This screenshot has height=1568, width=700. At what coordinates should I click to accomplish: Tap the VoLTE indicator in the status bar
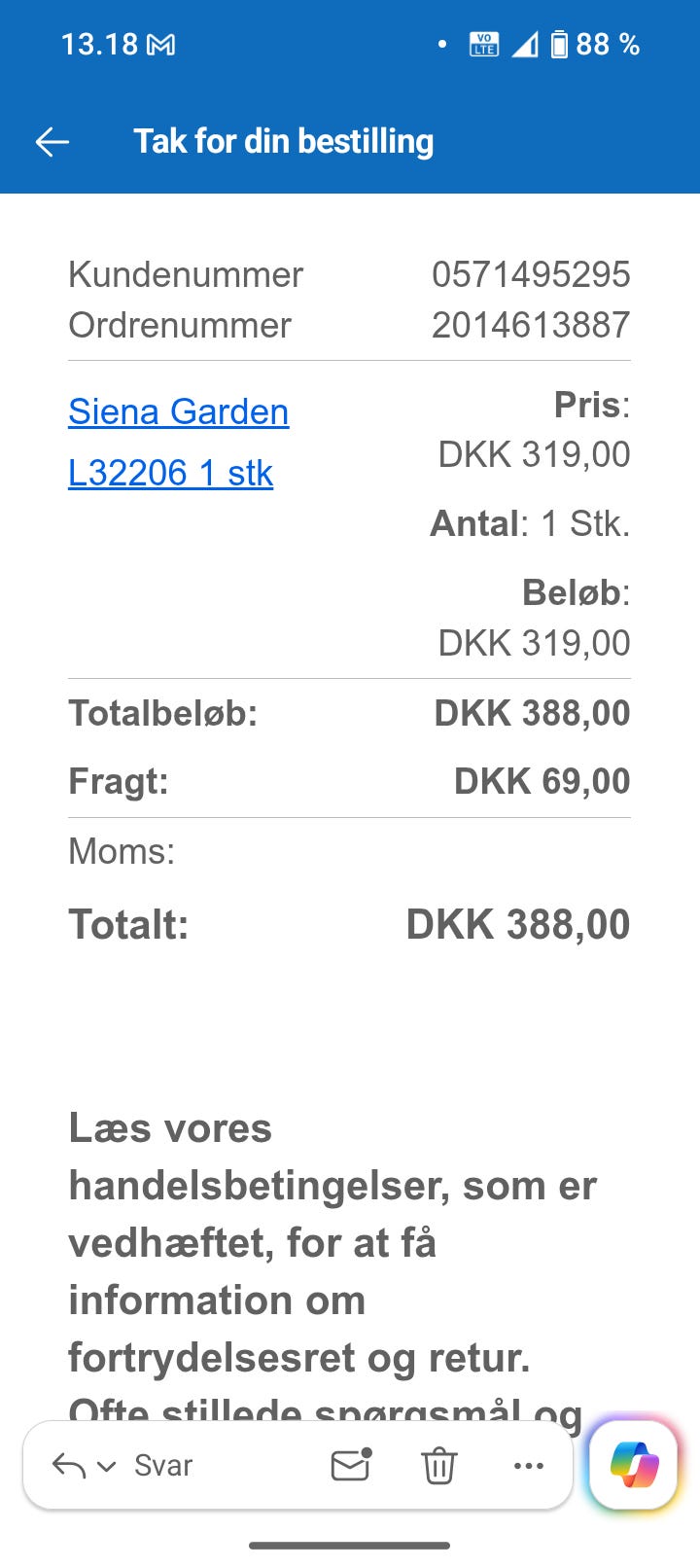(484, 45)
